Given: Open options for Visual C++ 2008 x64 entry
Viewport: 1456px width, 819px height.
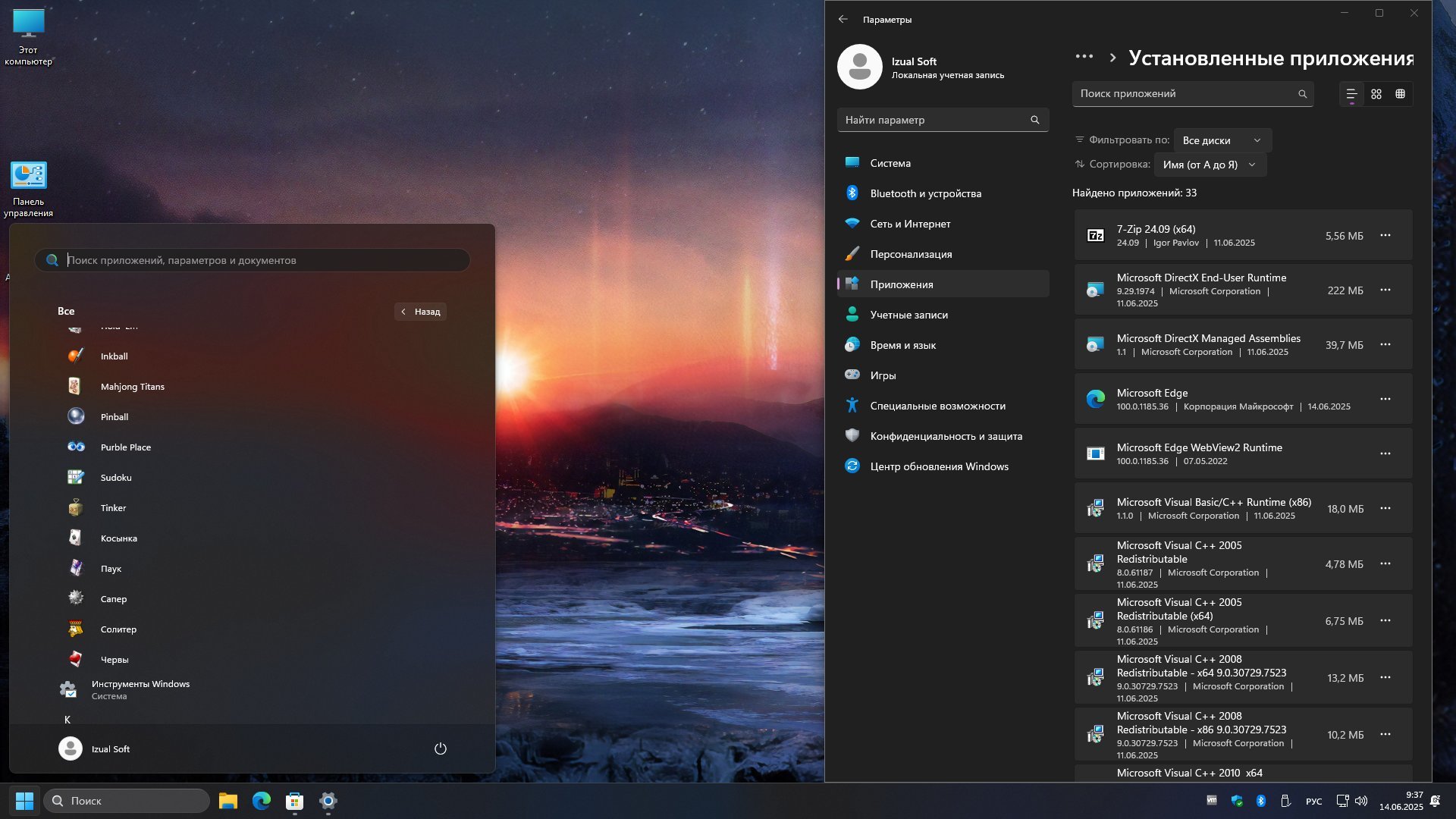Looking at the screenshot, I should 1385,678.
